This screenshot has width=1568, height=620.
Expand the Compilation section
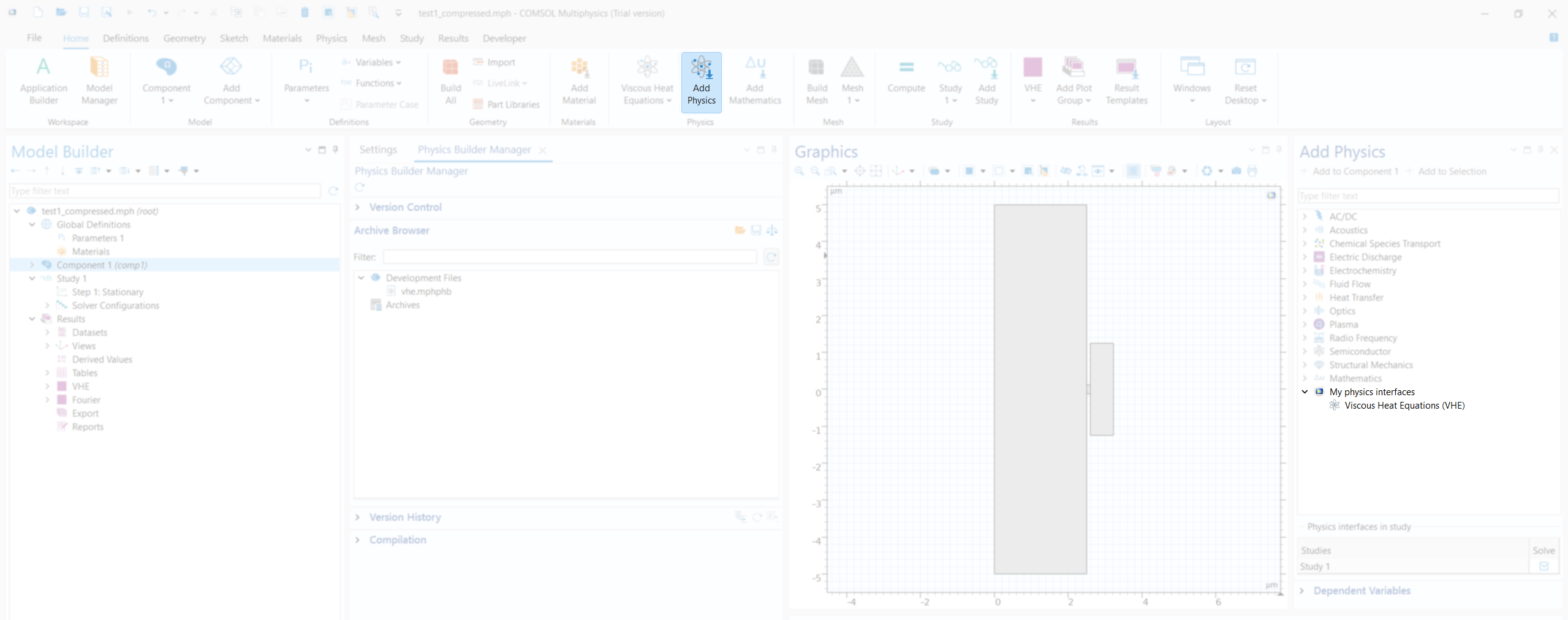click(357, 540)
